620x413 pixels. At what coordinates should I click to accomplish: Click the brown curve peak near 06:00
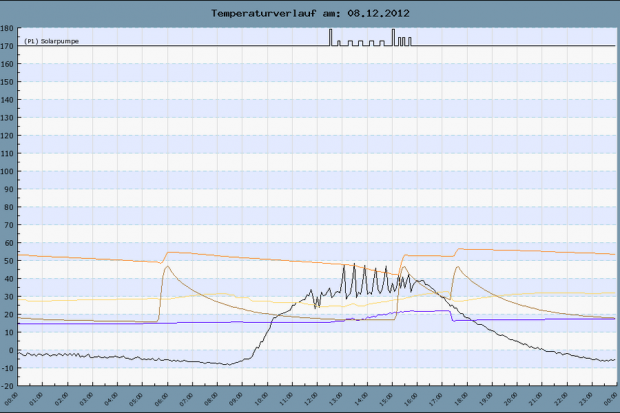(167, 267)
